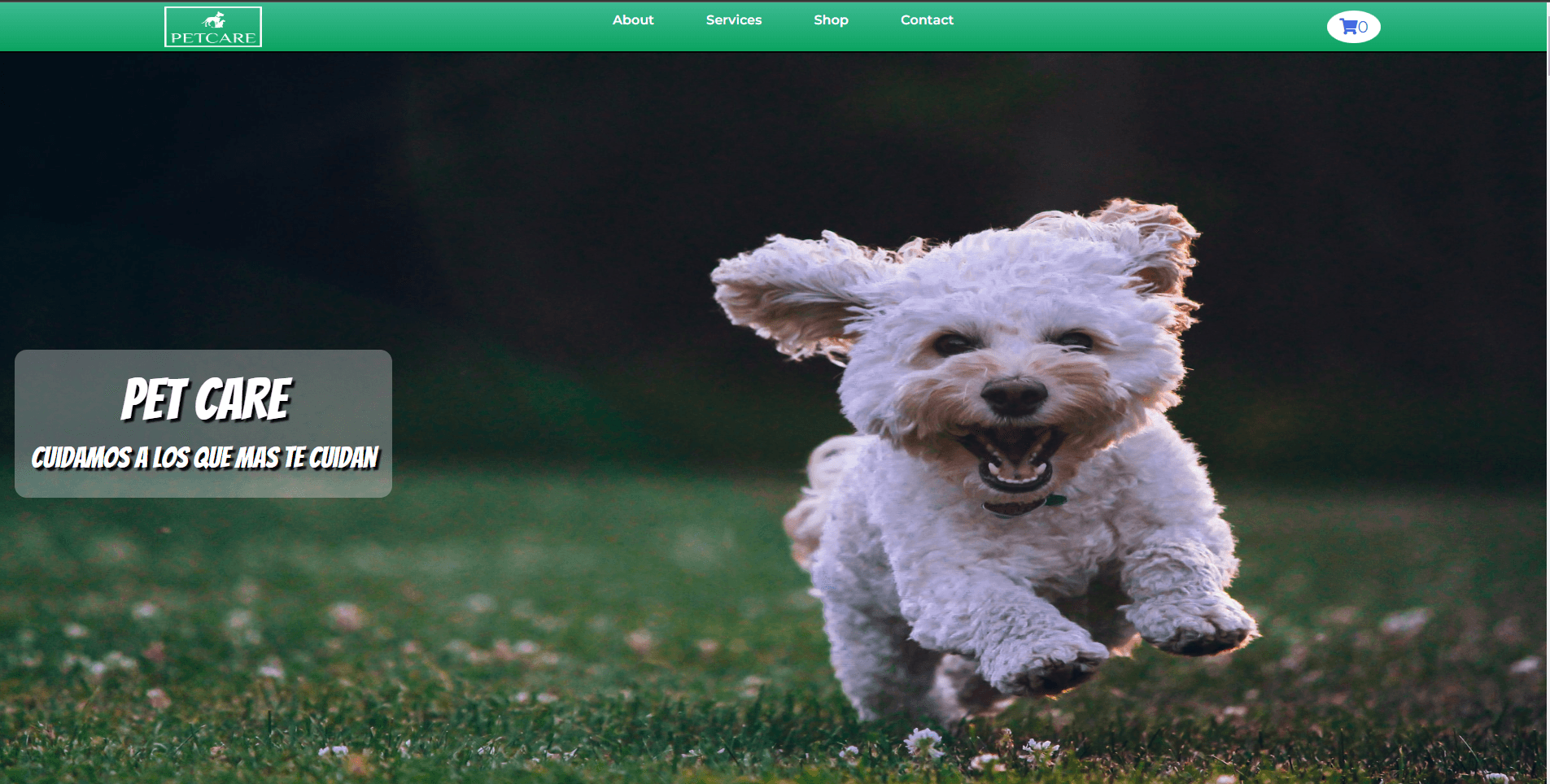The width and height of the screenshot is (1550, 784).
Task: Click the dog's green collar
Action: (1055, 500)
